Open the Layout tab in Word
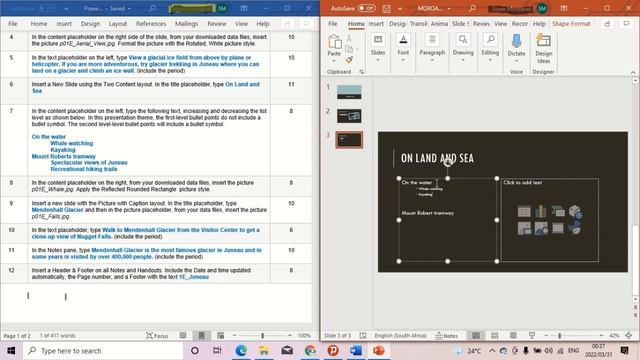This screenshot has width=640, height=360. [118, 24]
